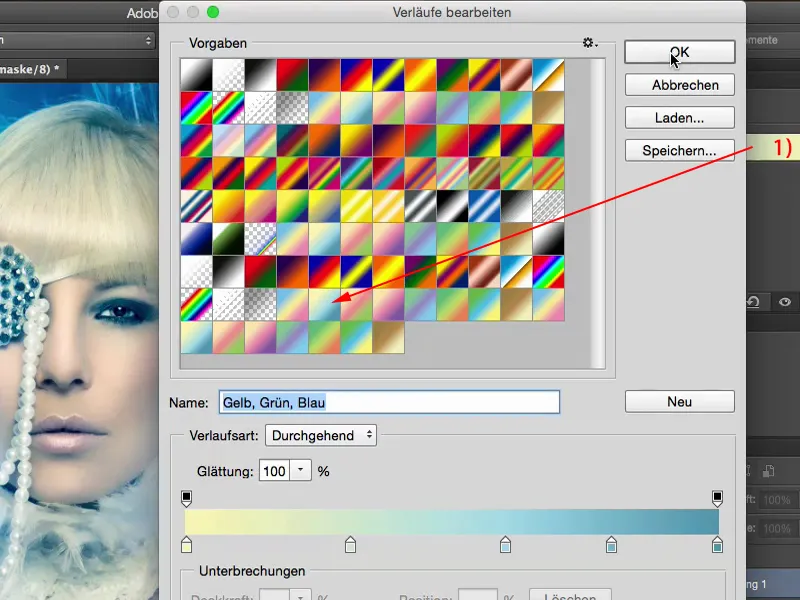Screen dimensions: 800x600
Task: Select checkered neutral-density preset in second row
Action: click(x=292, y=108)
